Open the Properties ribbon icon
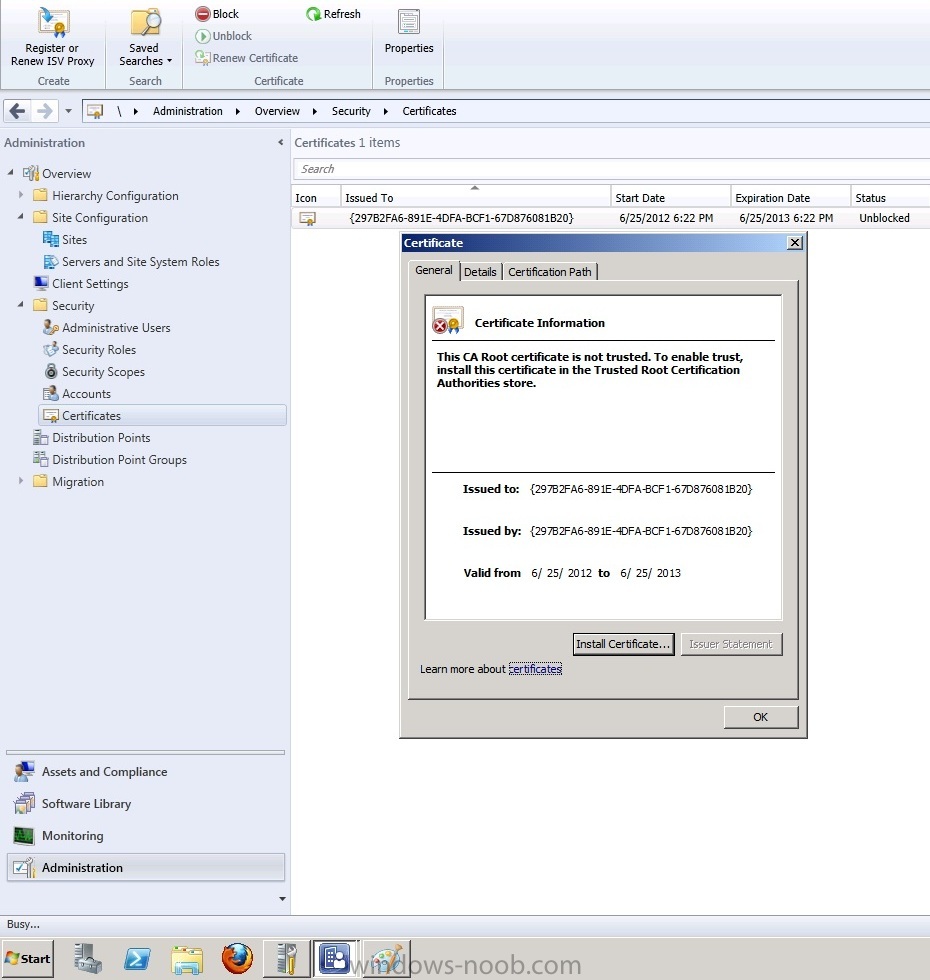 pyautogui.click(x=409, y=22)
